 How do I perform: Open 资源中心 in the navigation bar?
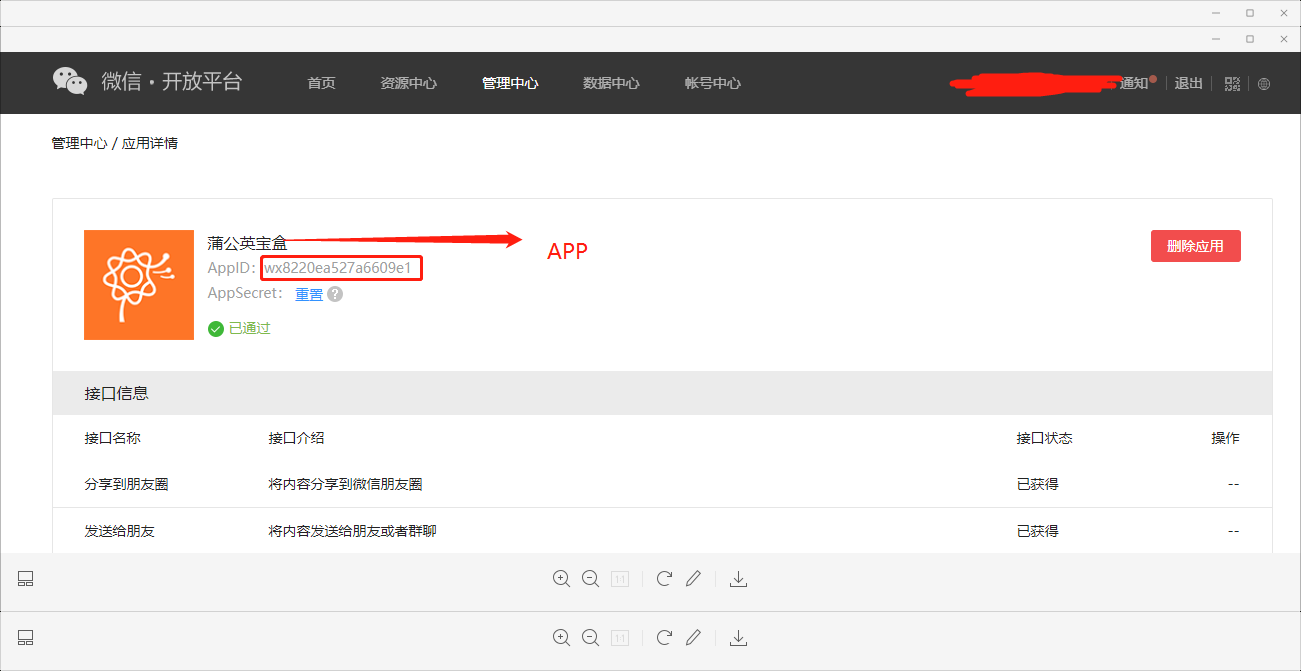coord(409,83)
